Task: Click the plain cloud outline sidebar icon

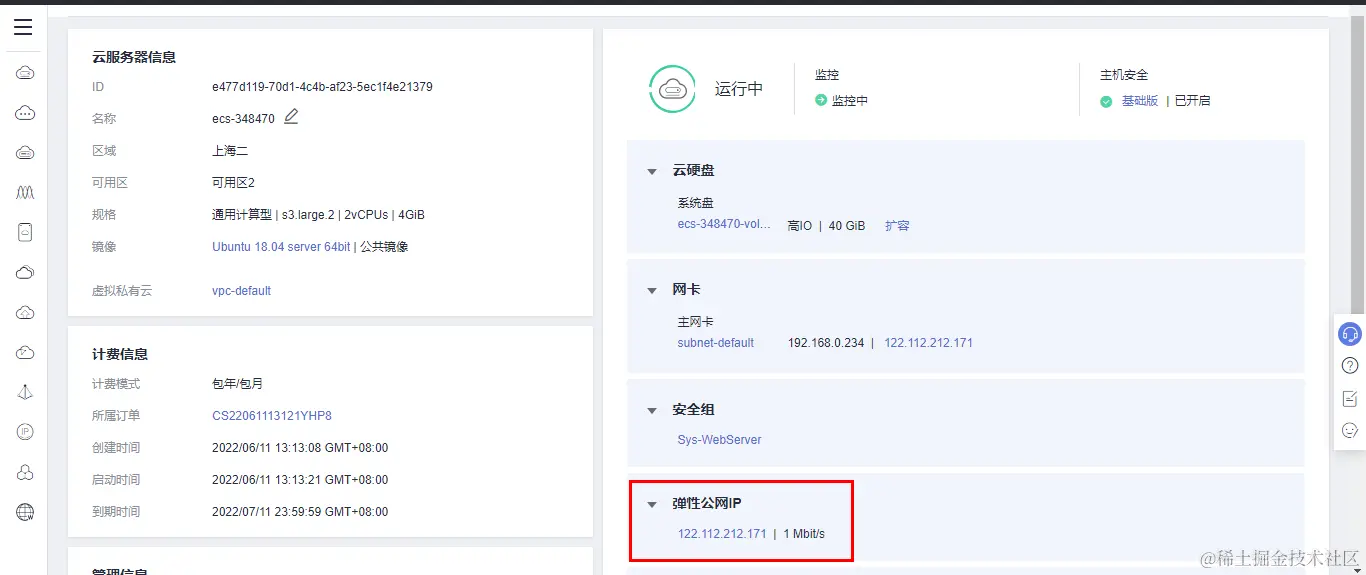Action: (x=25, y=272)
